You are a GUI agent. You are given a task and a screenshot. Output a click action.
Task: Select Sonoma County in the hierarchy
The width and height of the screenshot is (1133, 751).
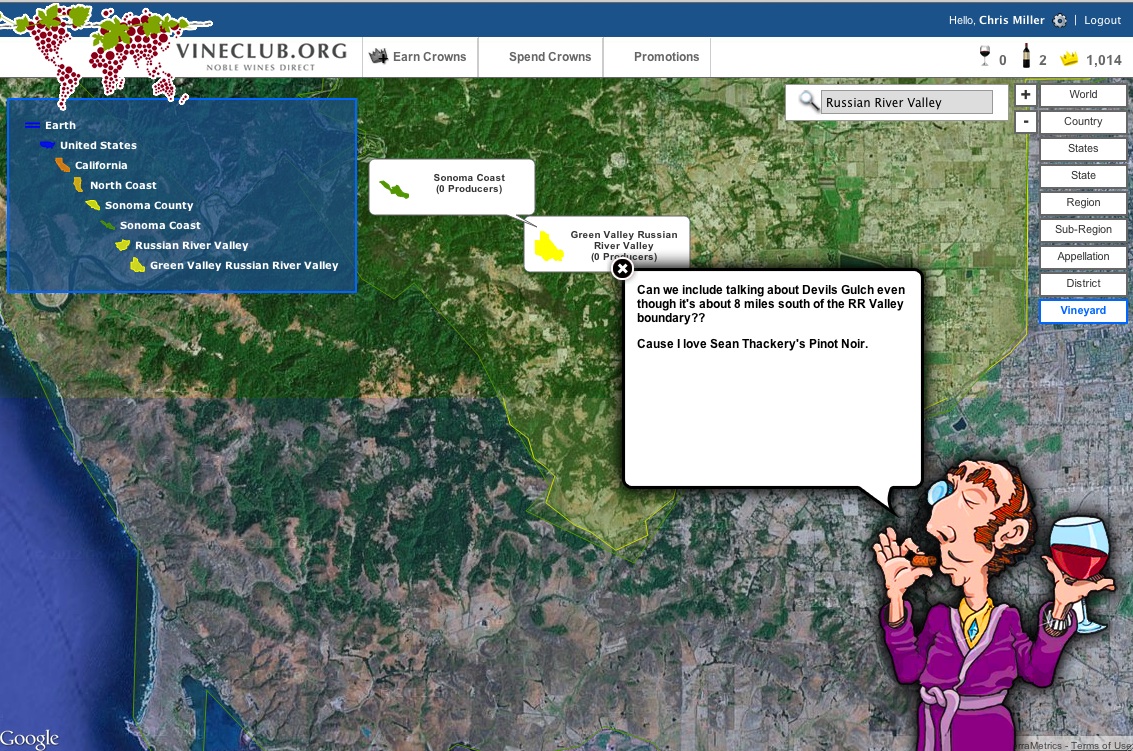(149, 206)
